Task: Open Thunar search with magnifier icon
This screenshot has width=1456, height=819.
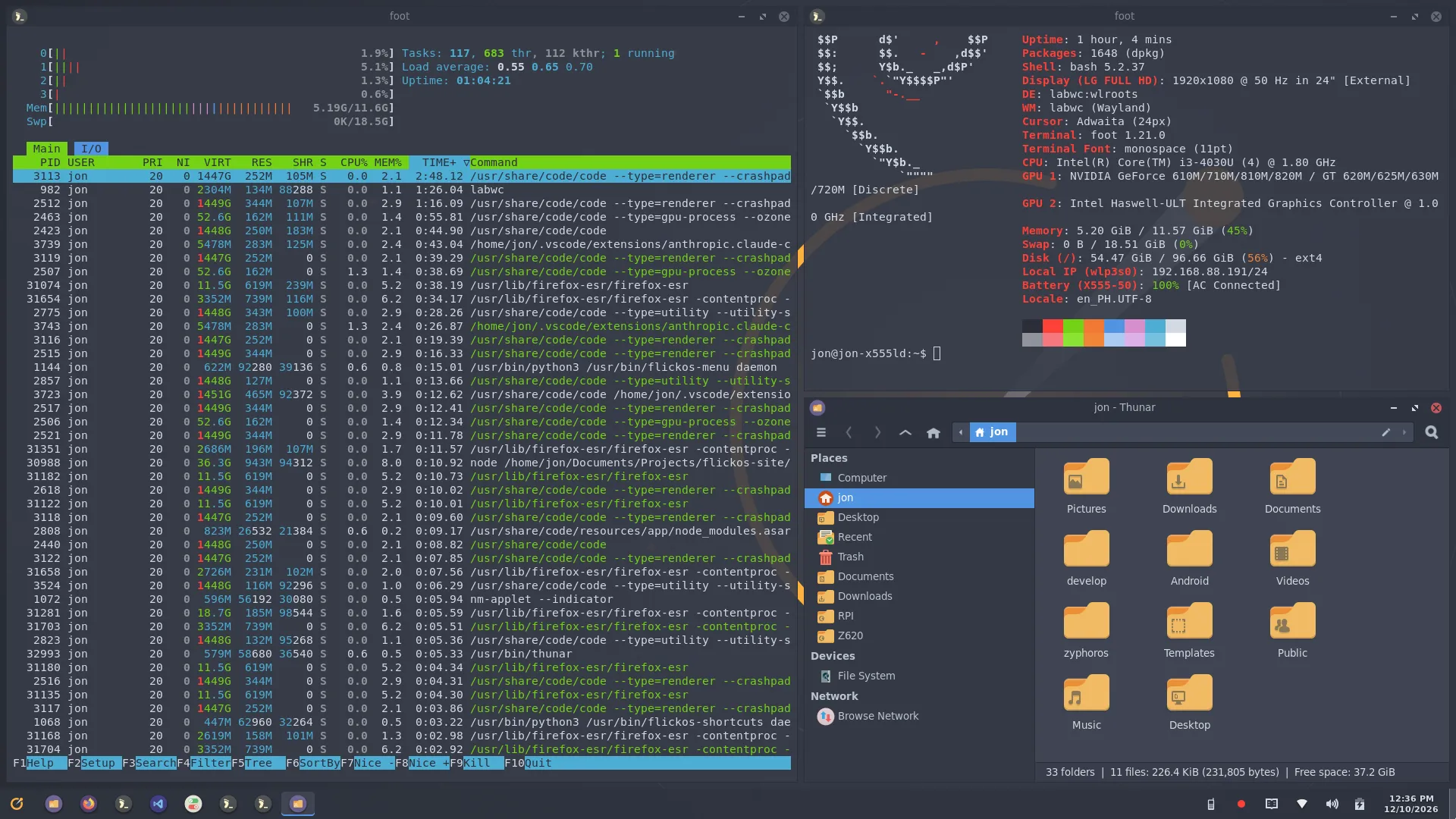Action: pos(1432,432)
